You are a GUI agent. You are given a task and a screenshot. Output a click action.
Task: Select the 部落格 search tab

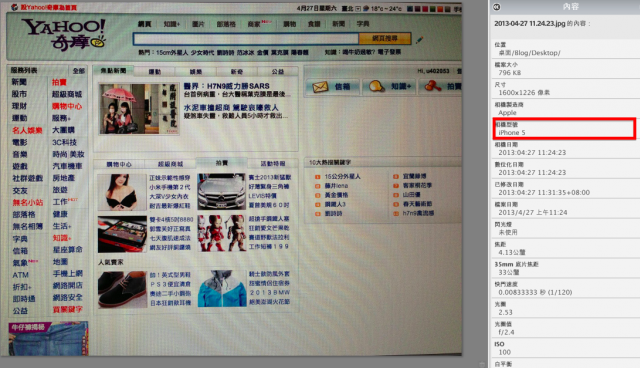pyautogui.click(x=226, y=24)
